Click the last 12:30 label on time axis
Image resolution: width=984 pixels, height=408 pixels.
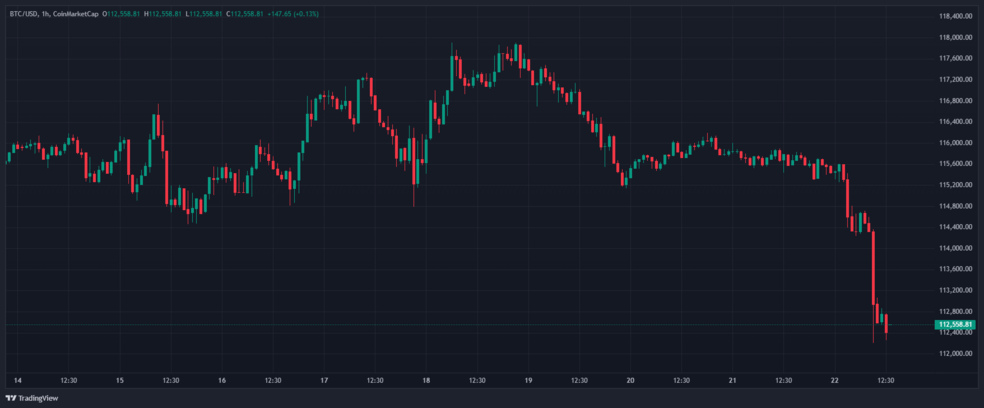point(886,380)
